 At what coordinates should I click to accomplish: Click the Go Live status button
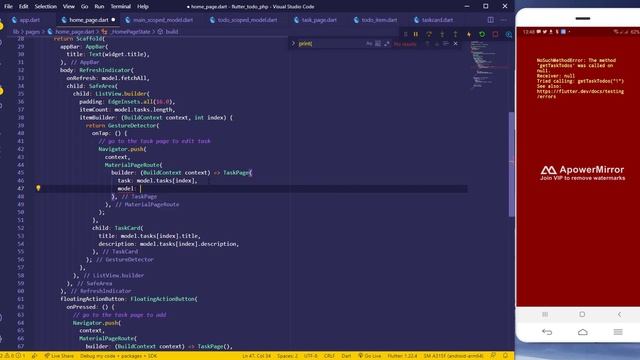click(x=369, y=356)
